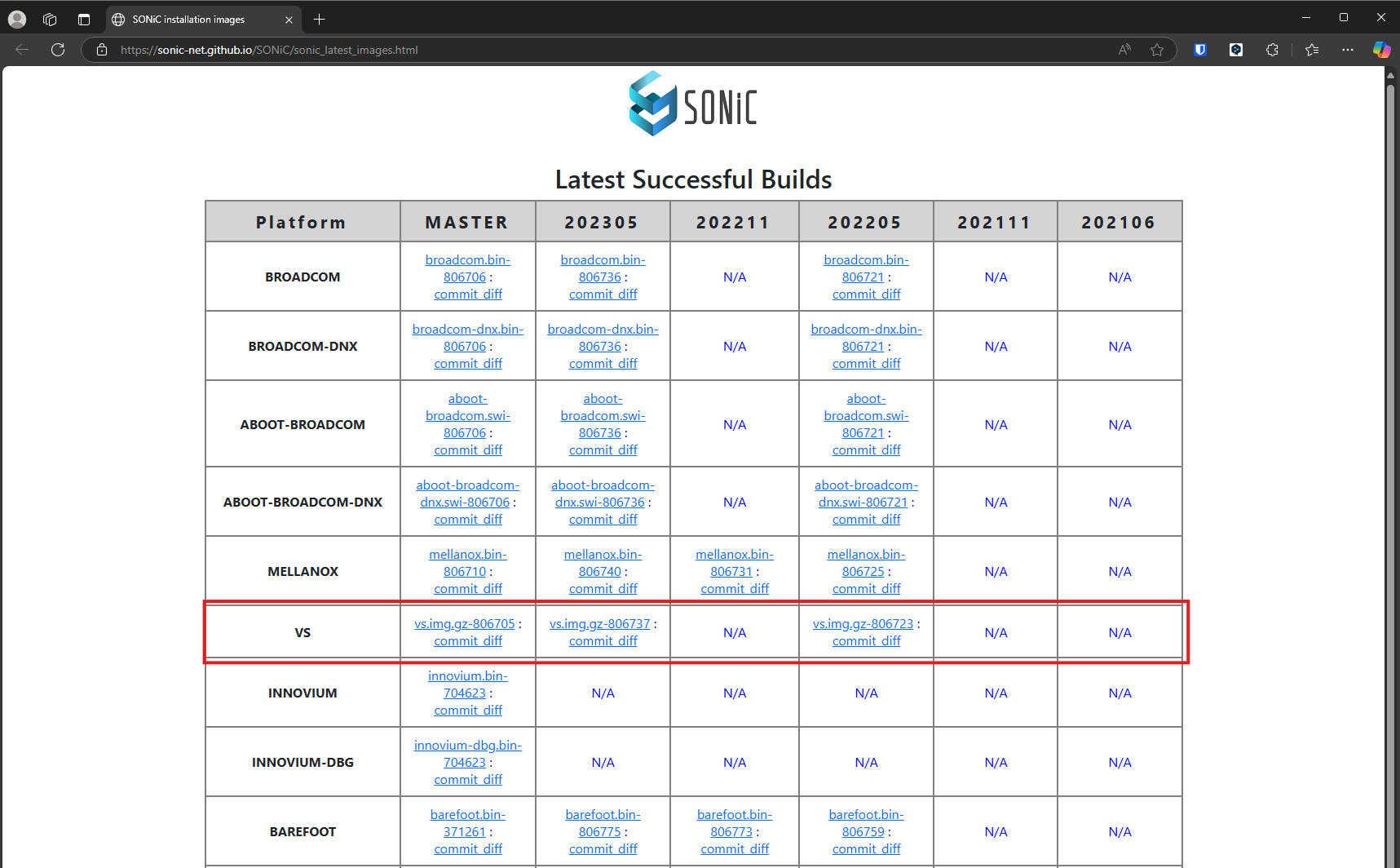Viewport: 1400px width, 868px height.
Task: Open a new browser tab
Action: point(319,19)
